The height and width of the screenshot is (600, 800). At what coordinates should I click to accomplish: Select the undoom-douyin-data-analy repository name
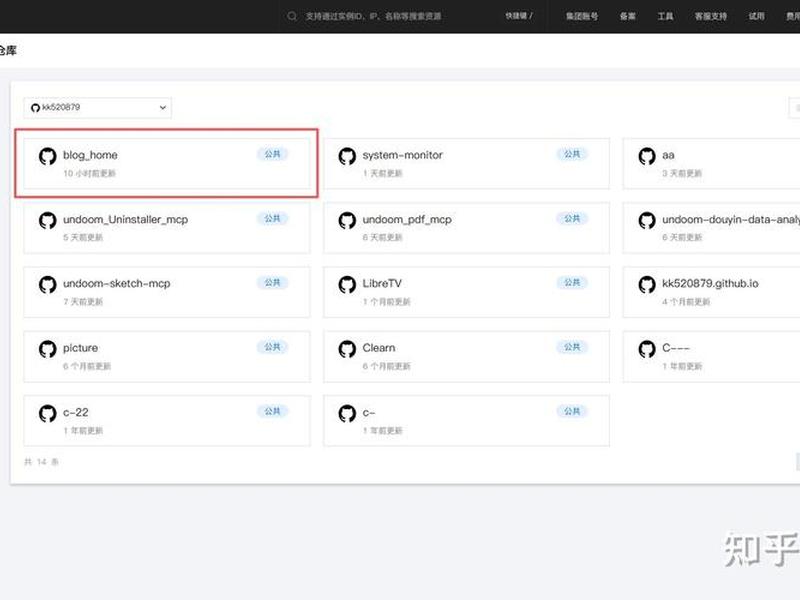click(731, 219)
